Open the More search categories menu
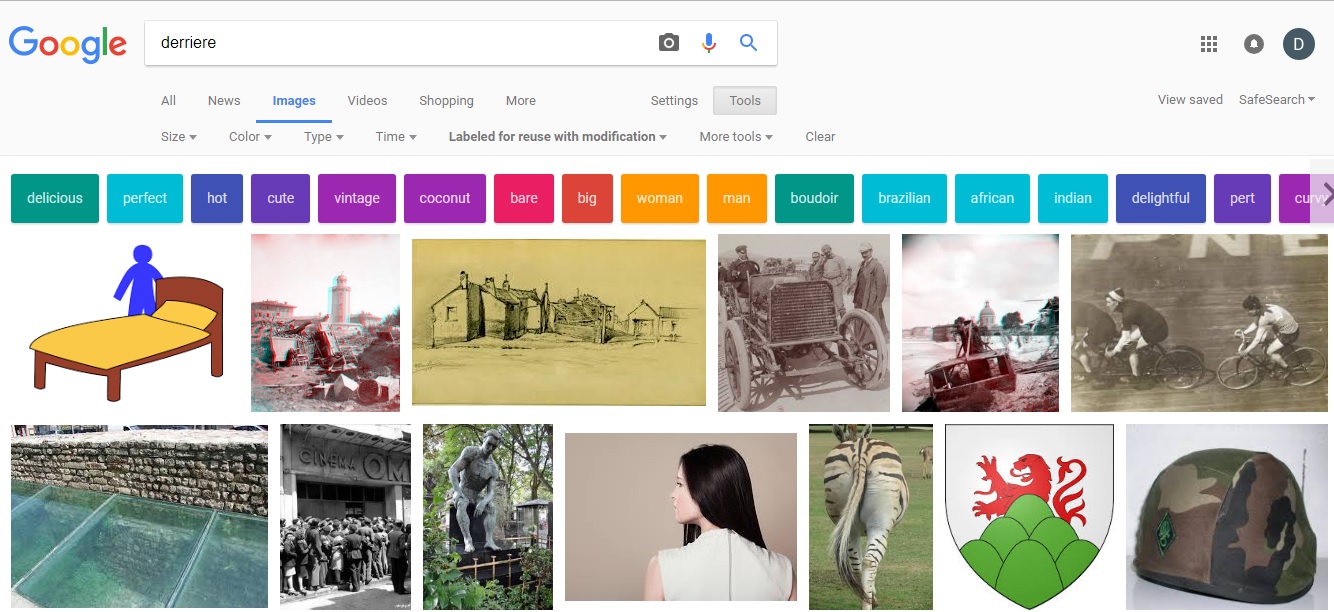 (x=521, y=101)
